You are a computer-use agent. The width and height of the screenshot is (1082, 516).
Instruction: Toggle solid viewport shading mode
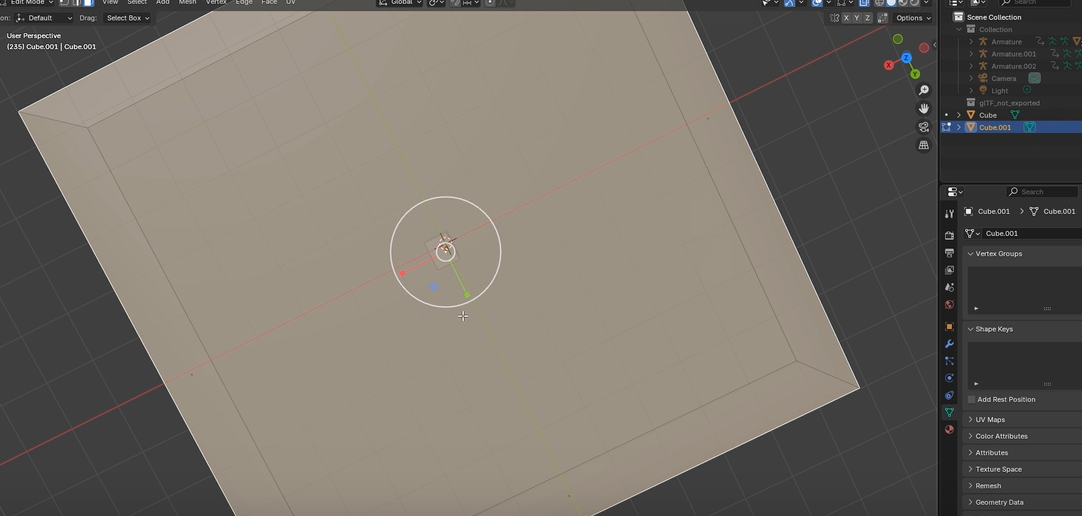click(891, 2)
